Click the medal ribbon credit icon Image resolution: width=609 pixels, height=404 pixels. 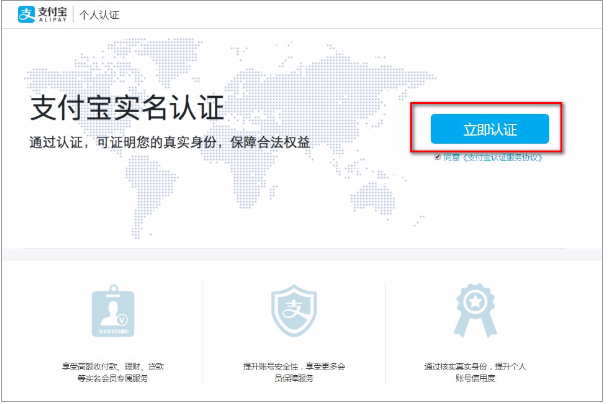[x=475, y=309]
